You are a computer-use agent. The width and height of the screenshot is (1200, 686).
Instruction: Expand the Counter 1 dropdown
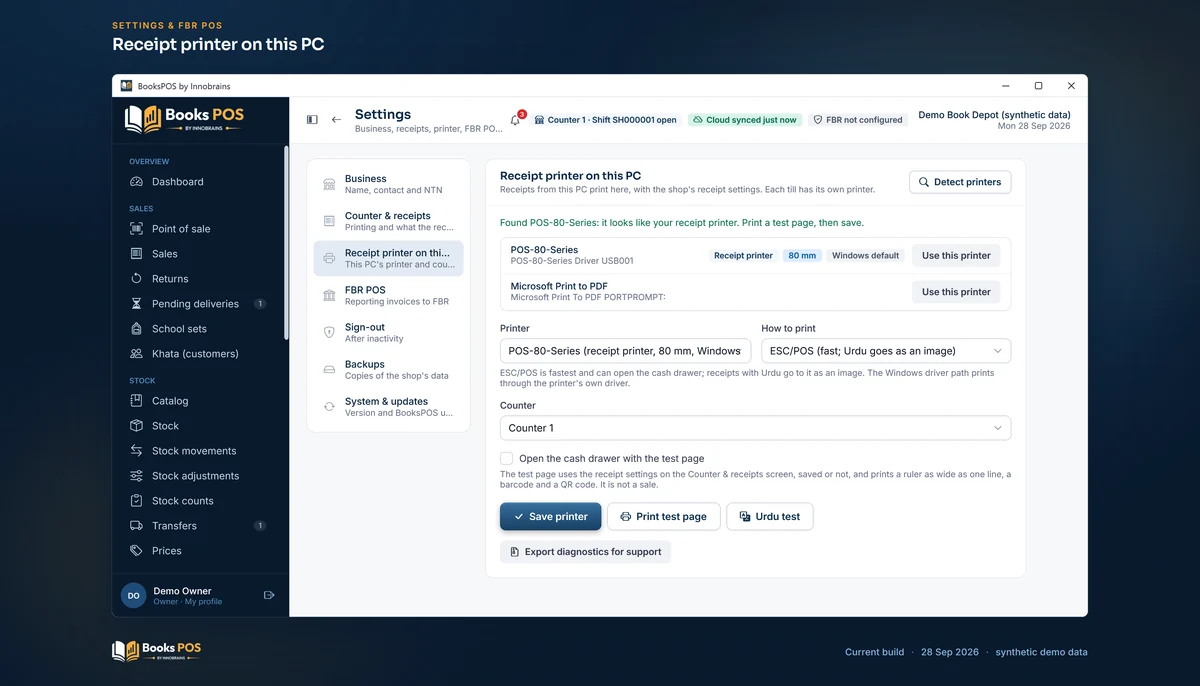click(755, 428)
